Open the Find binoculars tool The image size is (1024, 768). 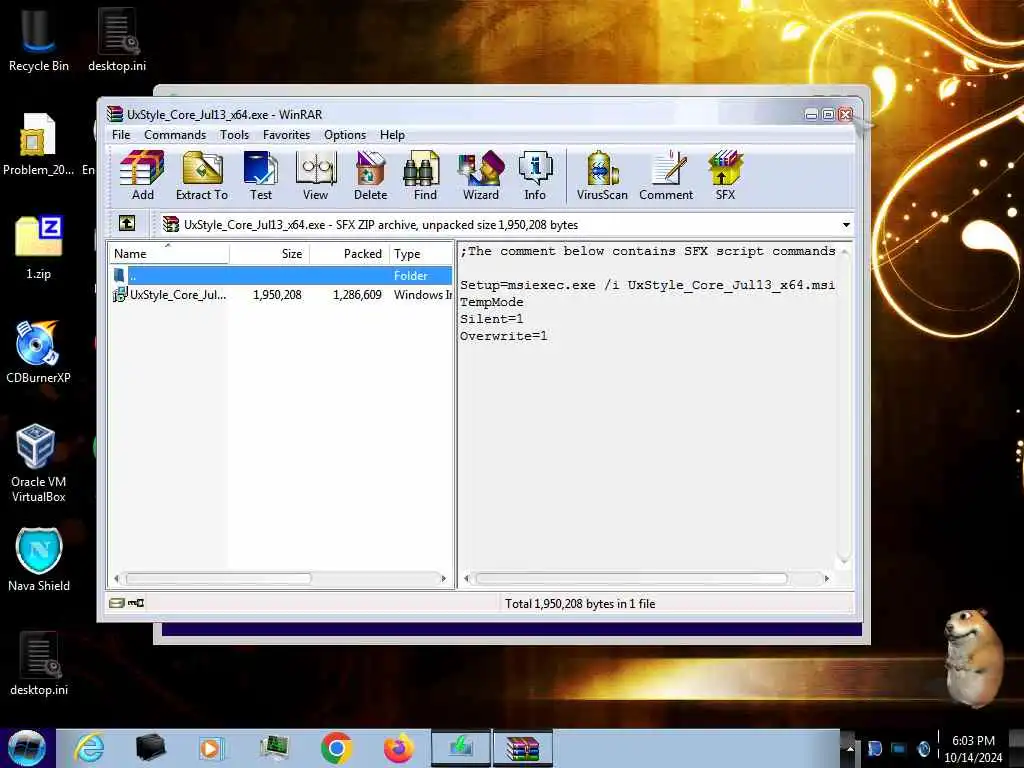click(x=424, y=175)
